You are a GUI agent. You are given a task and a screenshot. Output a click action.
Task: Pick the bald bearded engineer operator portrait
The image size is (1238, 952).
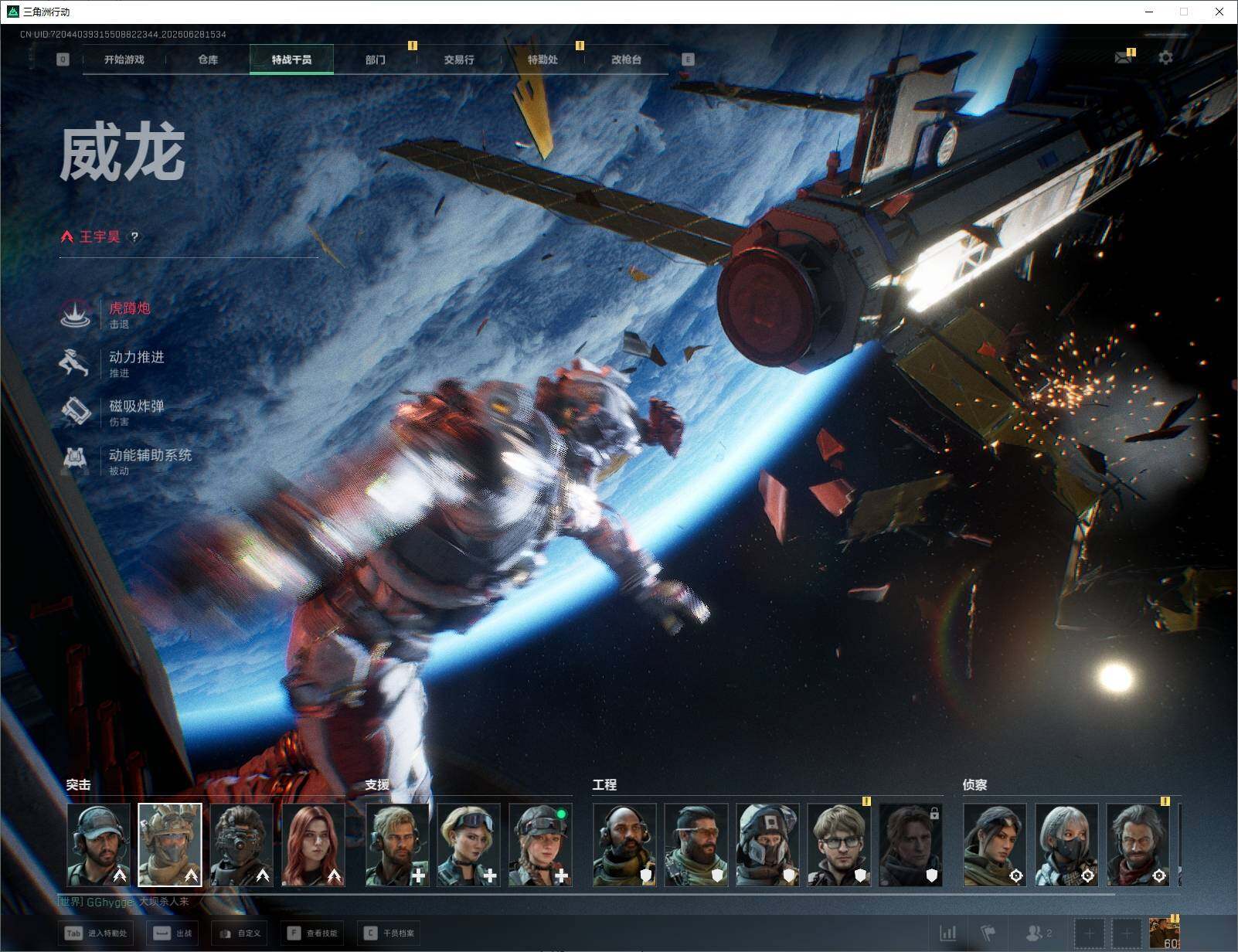[624, 845]
